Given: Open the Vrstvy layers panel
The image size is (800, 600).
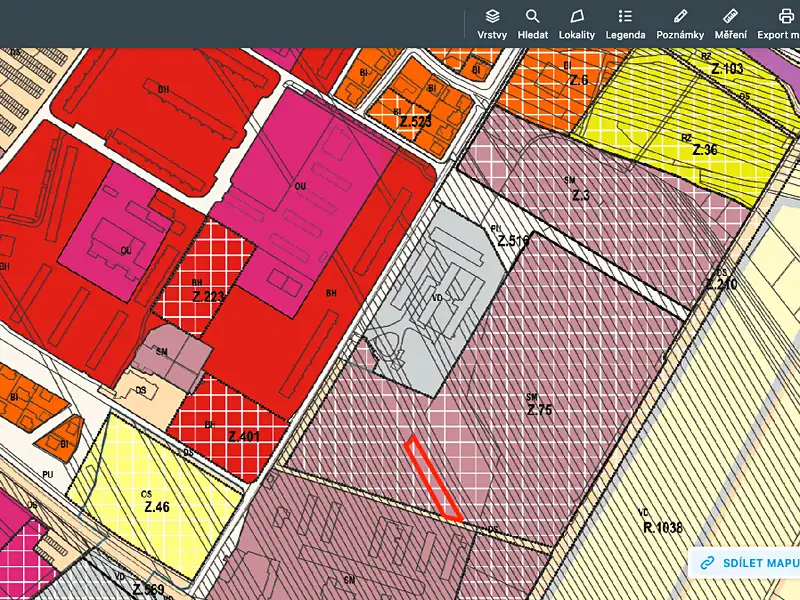Looking at the screenshot, I should (x=492, y=24).
